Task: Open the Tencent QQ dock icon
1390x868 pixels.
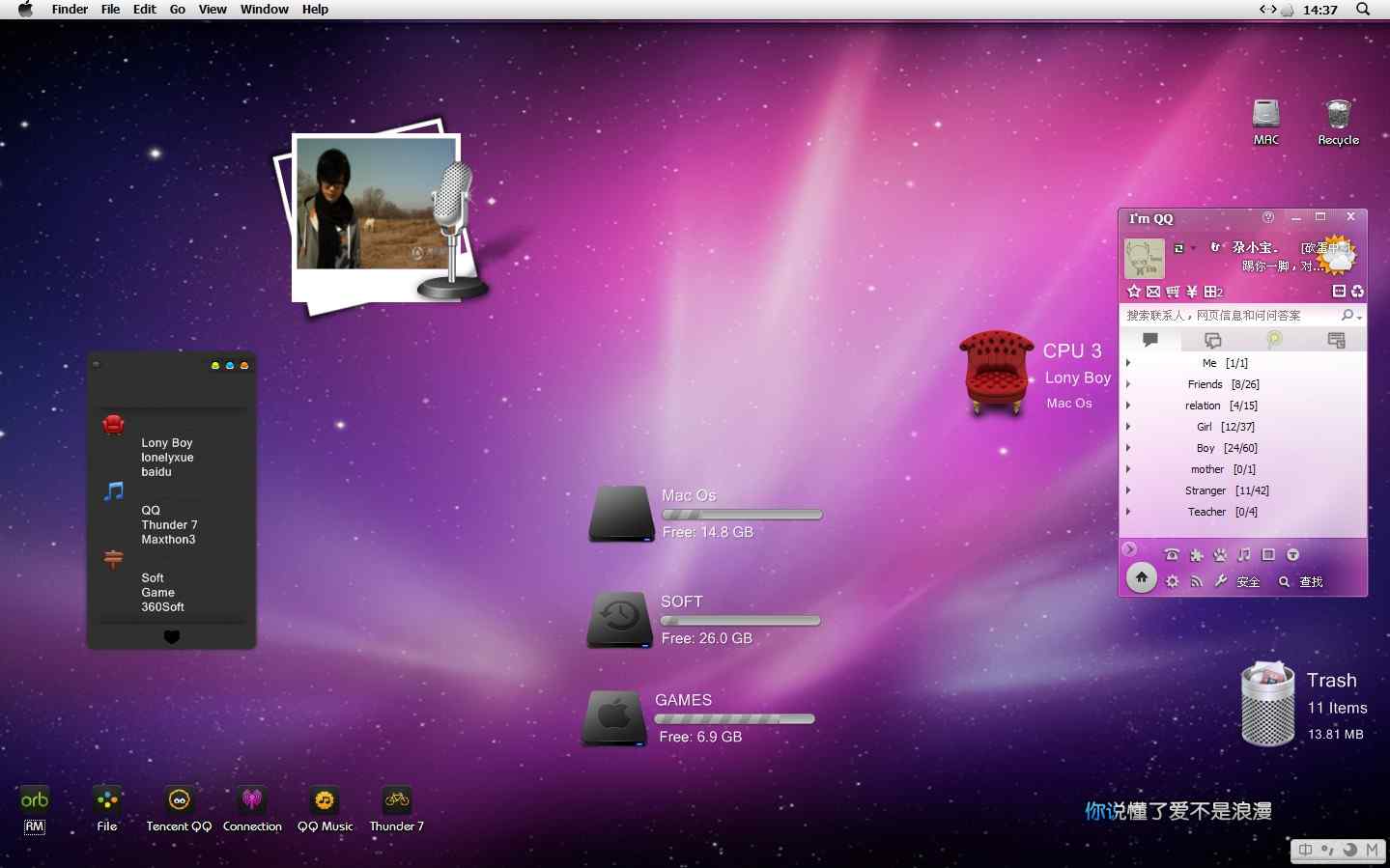Action: [x=179, y=800]
